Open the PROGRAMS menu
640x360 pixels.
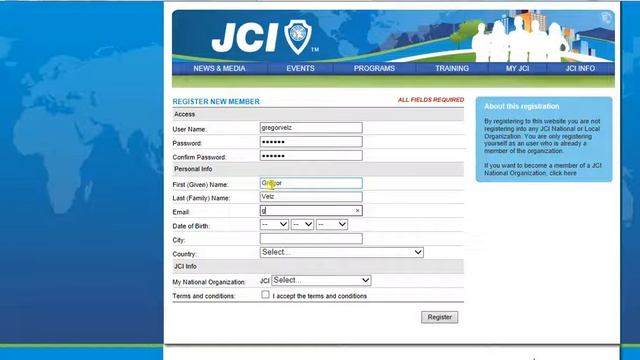coord(374,68)
